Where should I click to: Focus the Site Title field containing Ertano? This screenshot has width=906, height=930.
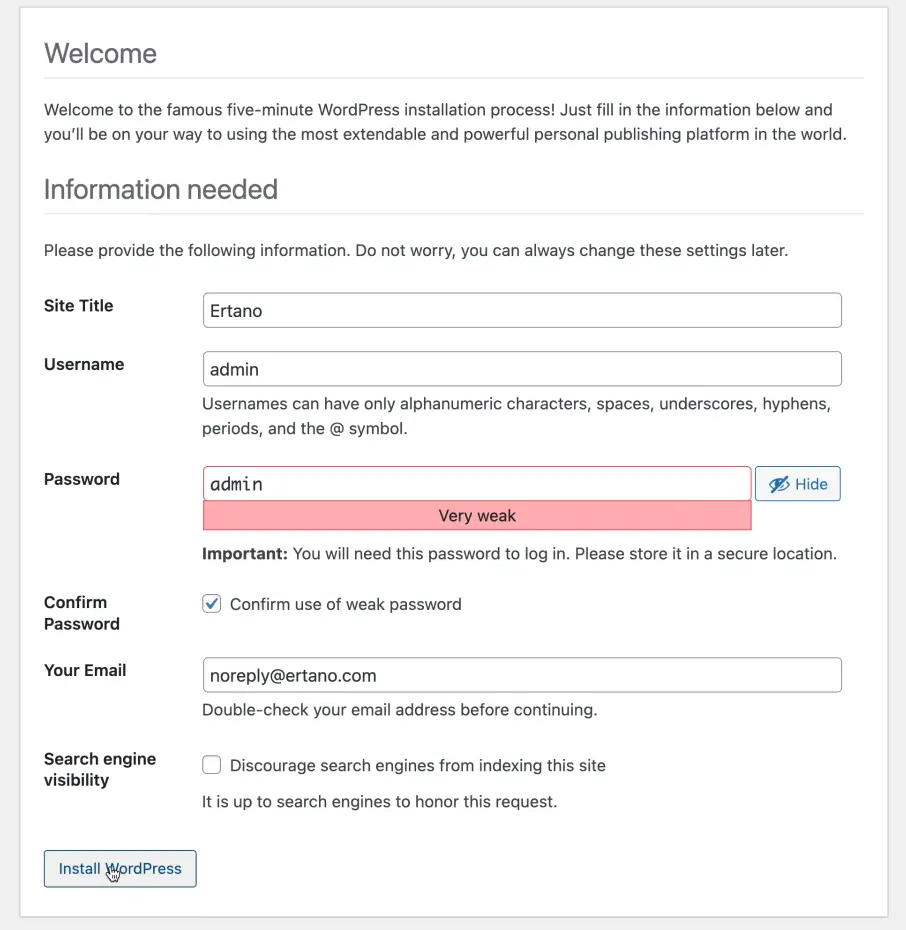click(521, 311)
